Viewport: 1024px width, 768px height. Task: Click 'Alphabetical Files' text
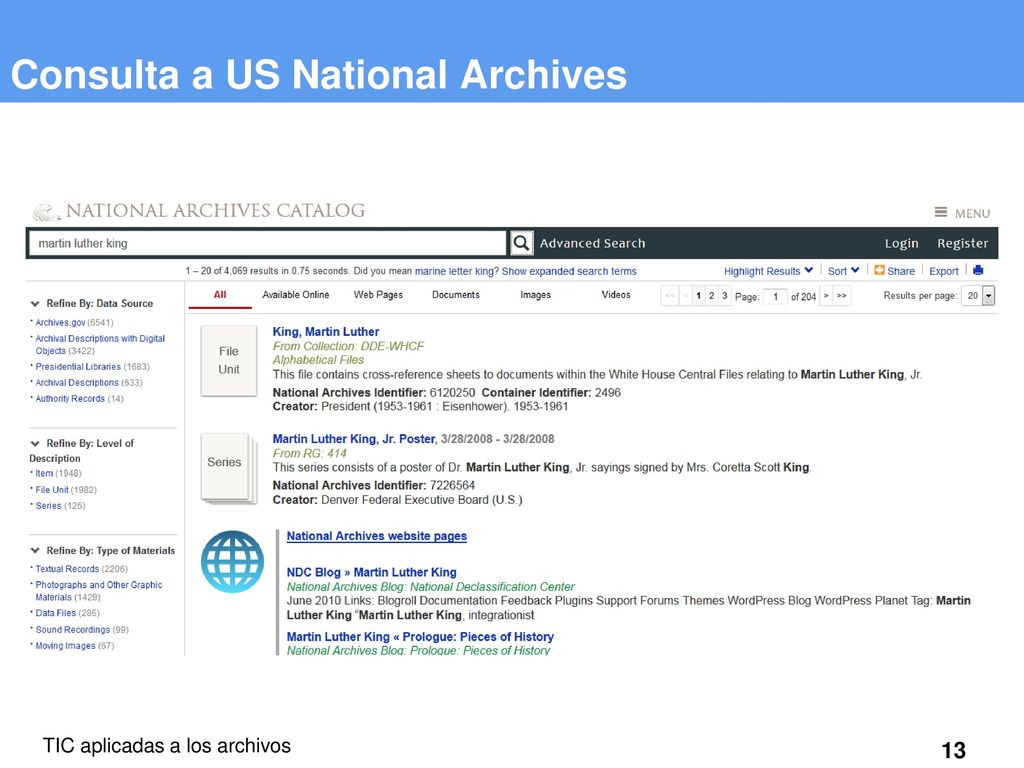click(318, 360)
